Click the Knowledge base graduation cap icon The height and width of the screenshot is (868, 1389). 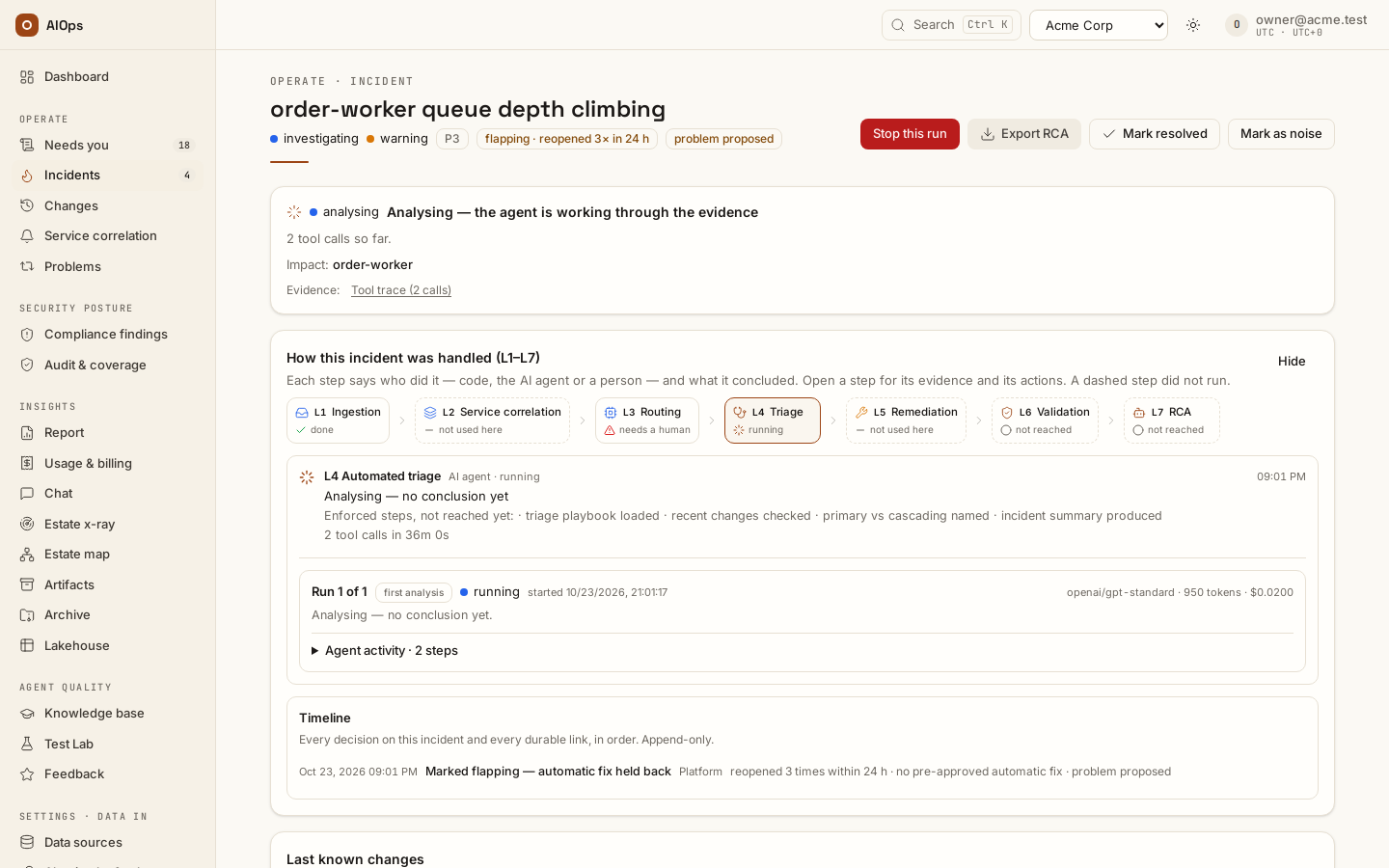tap(27, 714)
